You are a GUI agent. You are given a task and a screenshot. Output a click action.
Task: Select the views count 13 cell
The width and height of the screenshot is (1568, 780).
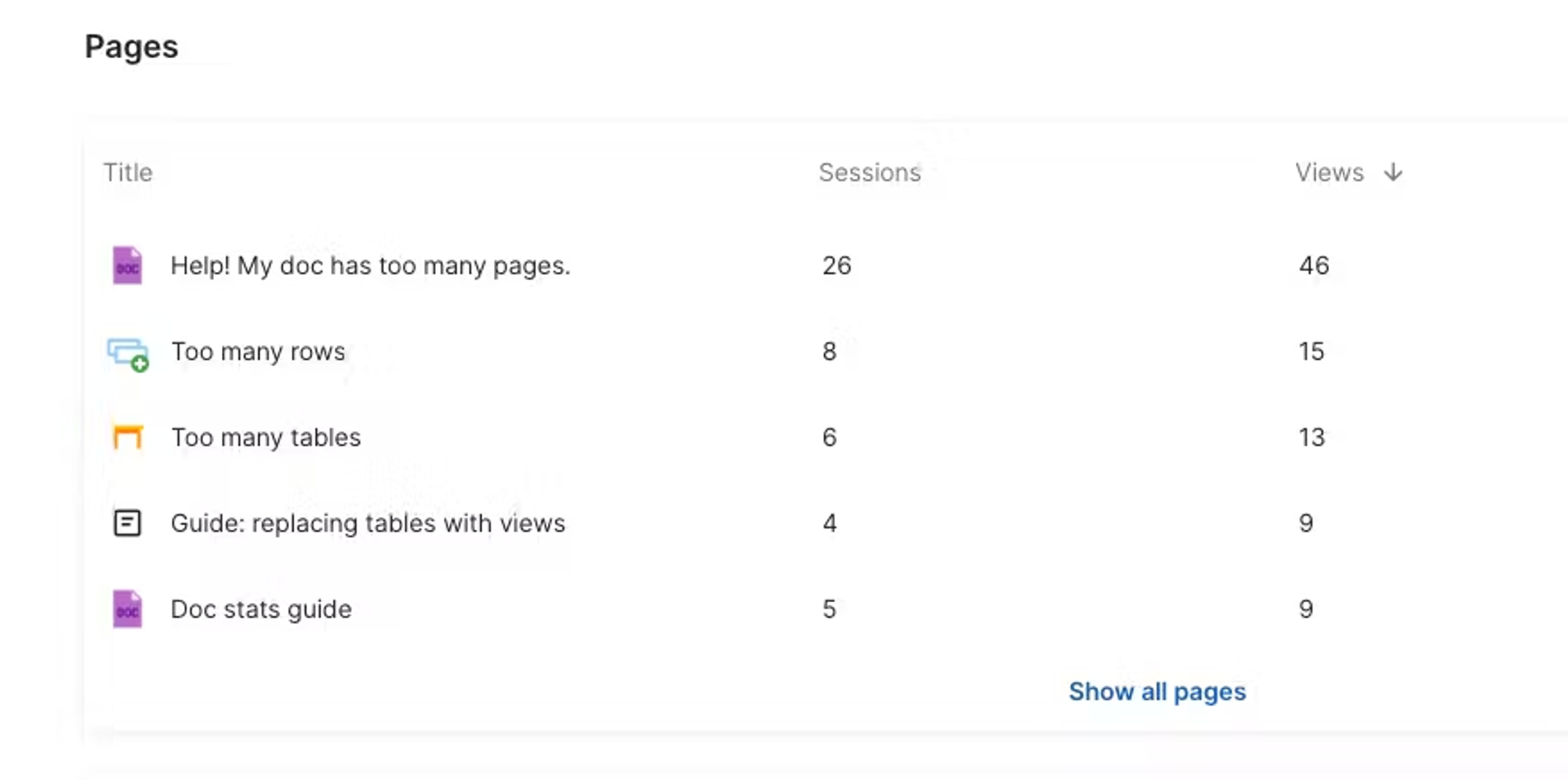coord(1312,437)
